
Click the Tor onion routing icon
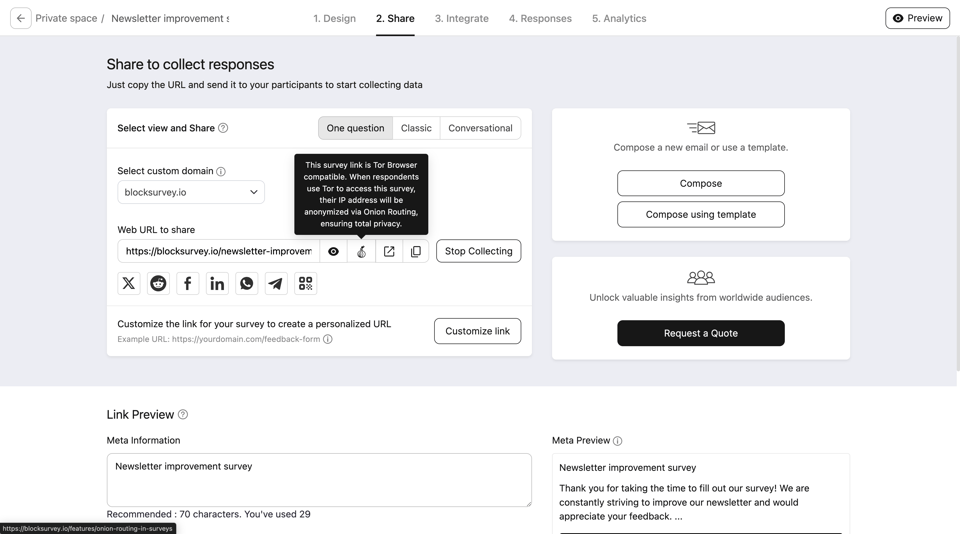click(361, 252)
